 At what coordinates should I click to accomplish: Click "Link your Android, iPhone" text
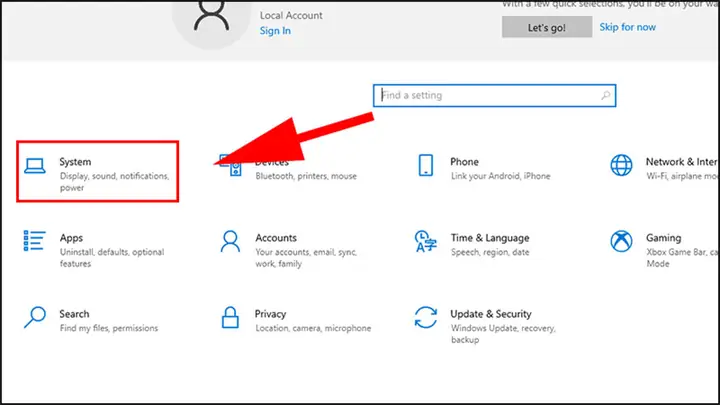point(501,176)
